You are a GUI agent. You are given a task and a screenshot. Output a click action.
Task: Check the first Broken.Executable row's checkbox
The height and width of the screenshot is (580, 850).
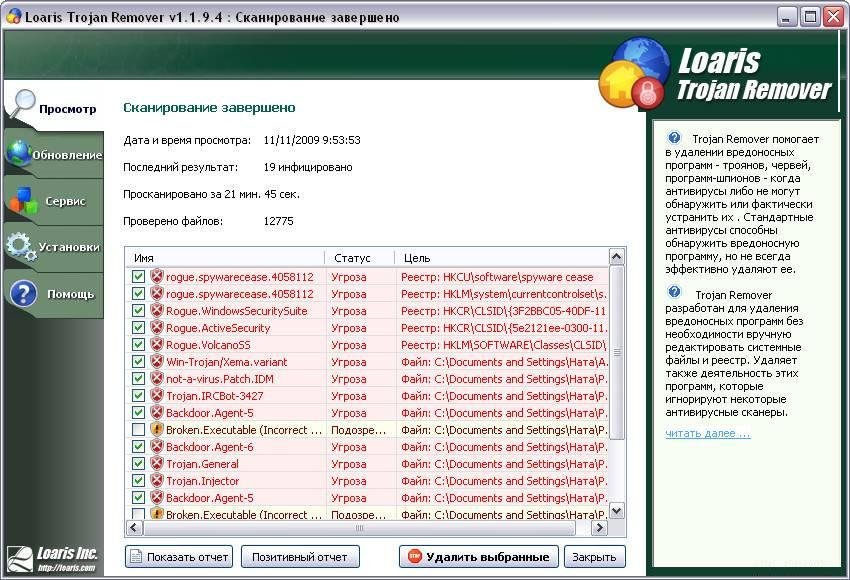[x=138, y=429]
